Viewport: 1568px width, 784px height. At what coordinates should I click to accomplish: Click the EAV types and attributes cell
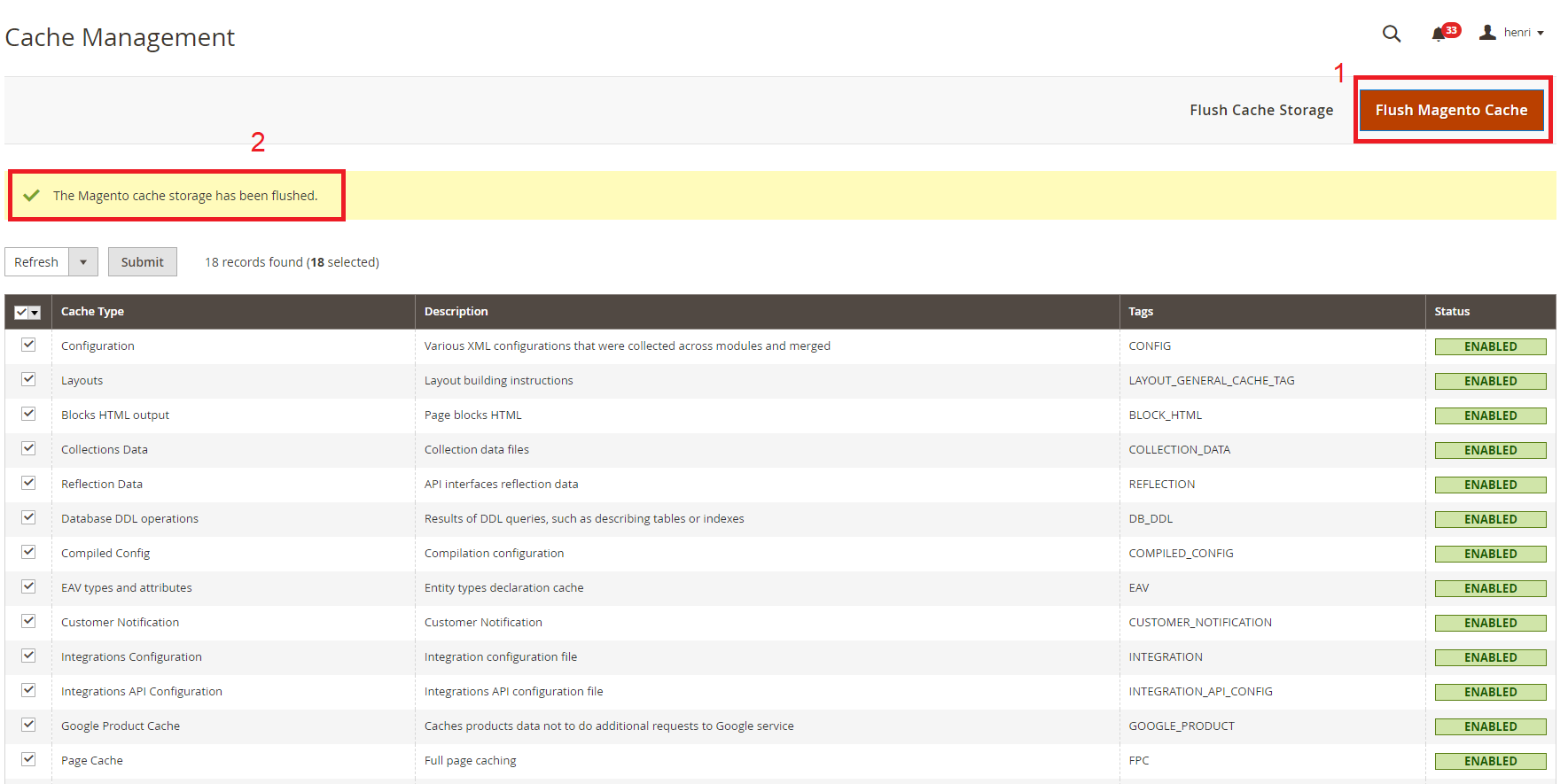click(x=233, y=588)
